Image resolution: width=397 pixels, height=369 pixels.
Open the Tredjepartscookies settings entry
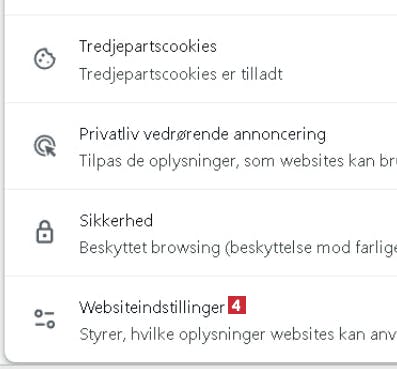point(201,59)
